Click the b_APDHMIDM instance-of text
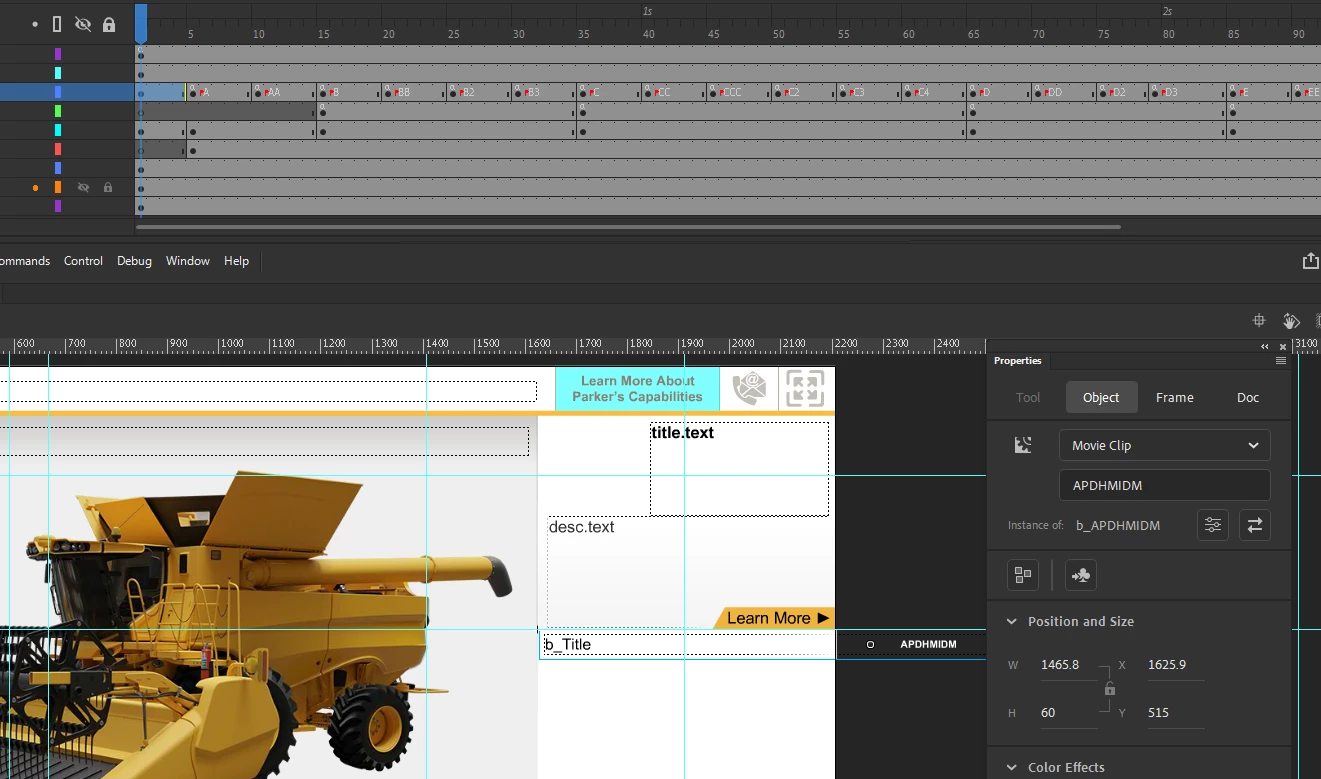This screenshot has width=1321, height=779. click(x=1118, y=525)
